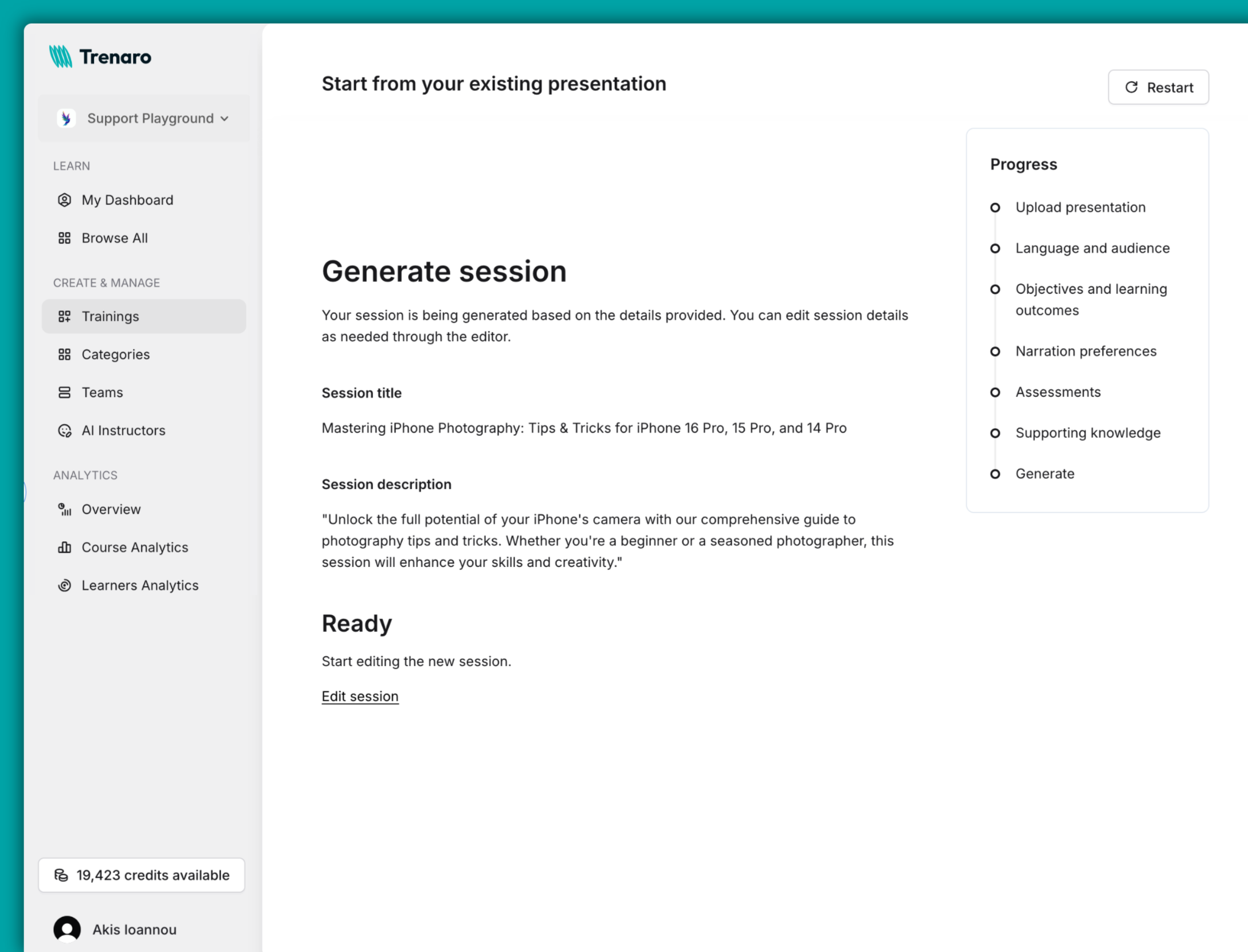The image size is (1248, 952).
Task: Click the Trainings icon in the sidebar
Action: point(64,316)
